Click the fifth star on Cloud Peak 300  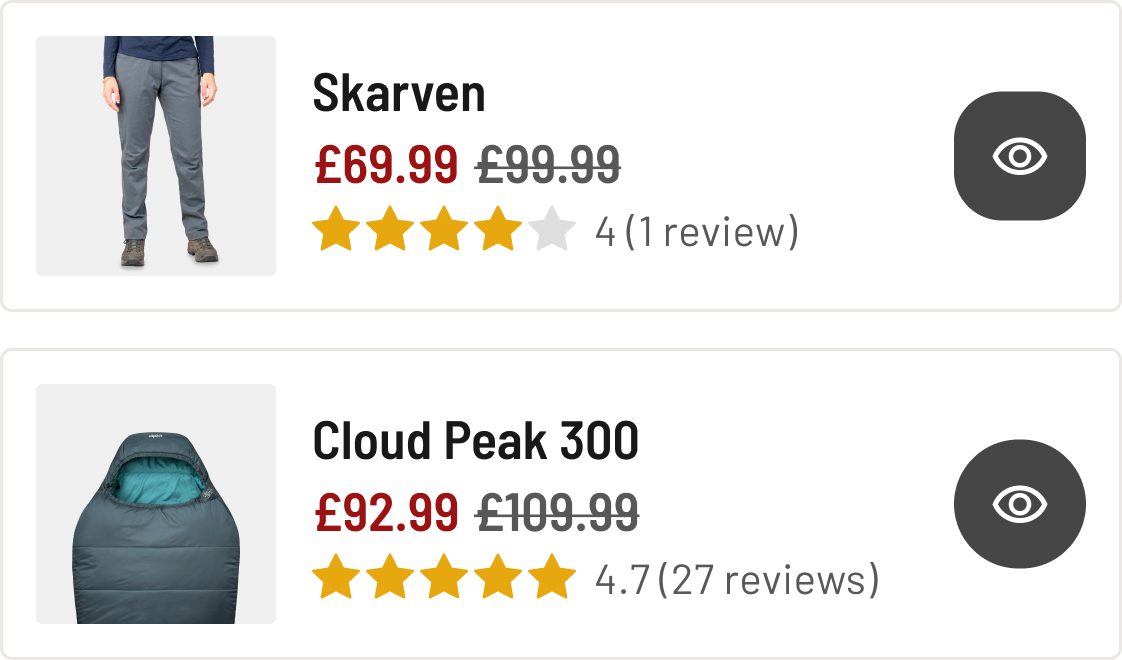click(552, 580)
